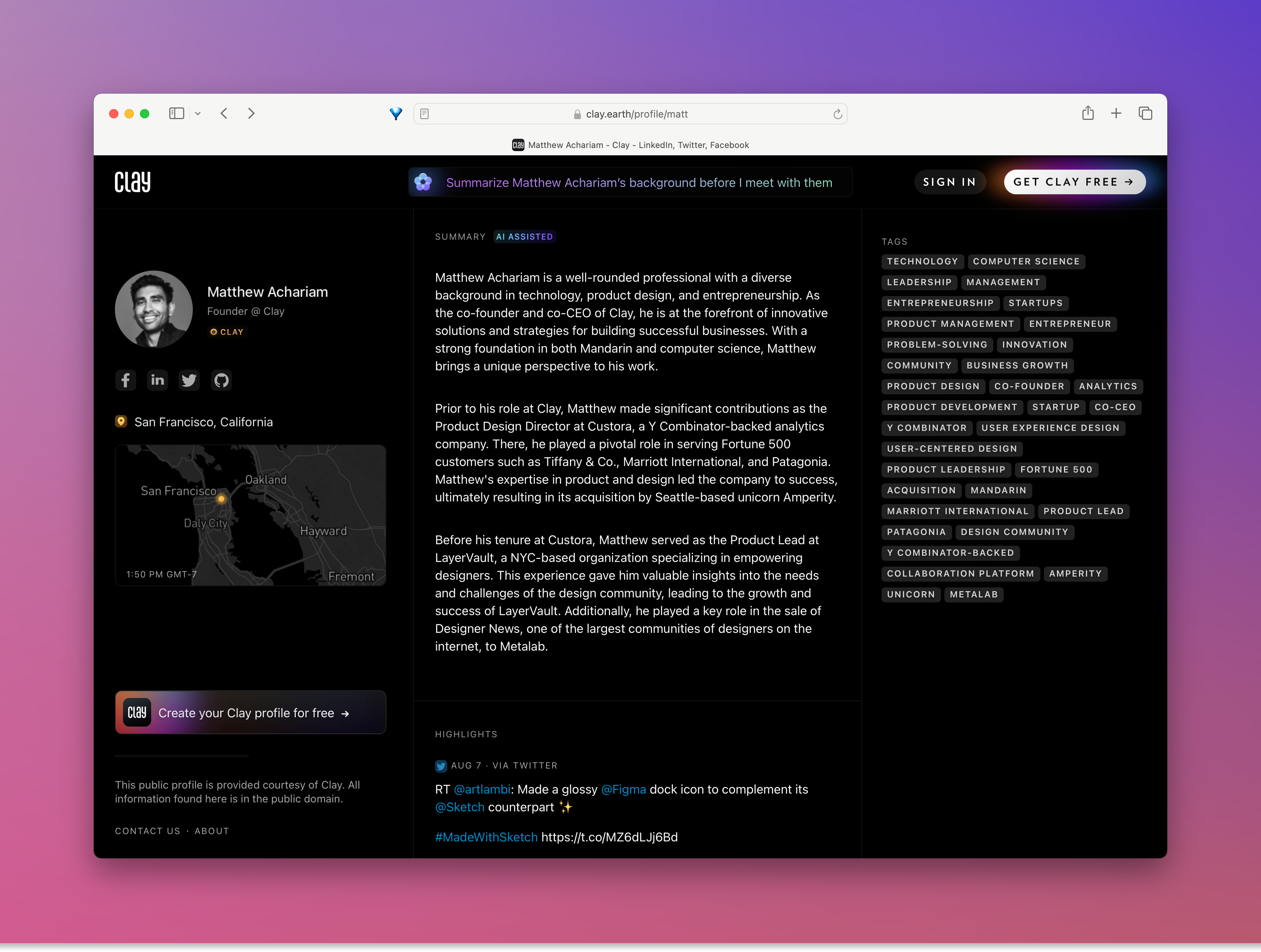Open the Contact Us footer link
This screenshot has height=952, width=1261.
pyautogui.click(x=148, y=831)
